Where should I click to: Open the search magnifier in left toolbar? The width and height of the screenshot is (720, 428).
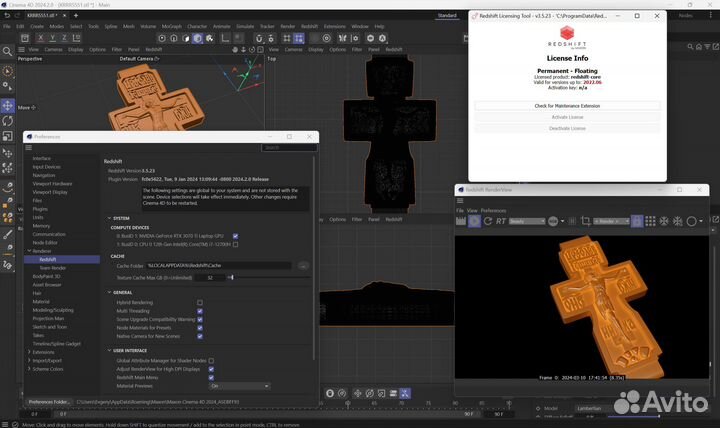point(7,51)
